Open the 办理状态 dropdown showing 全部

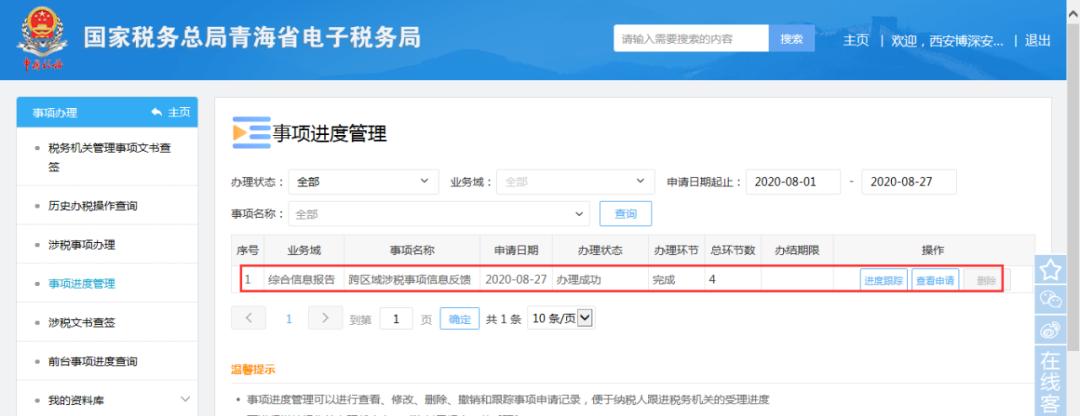[x=364, y=182]
